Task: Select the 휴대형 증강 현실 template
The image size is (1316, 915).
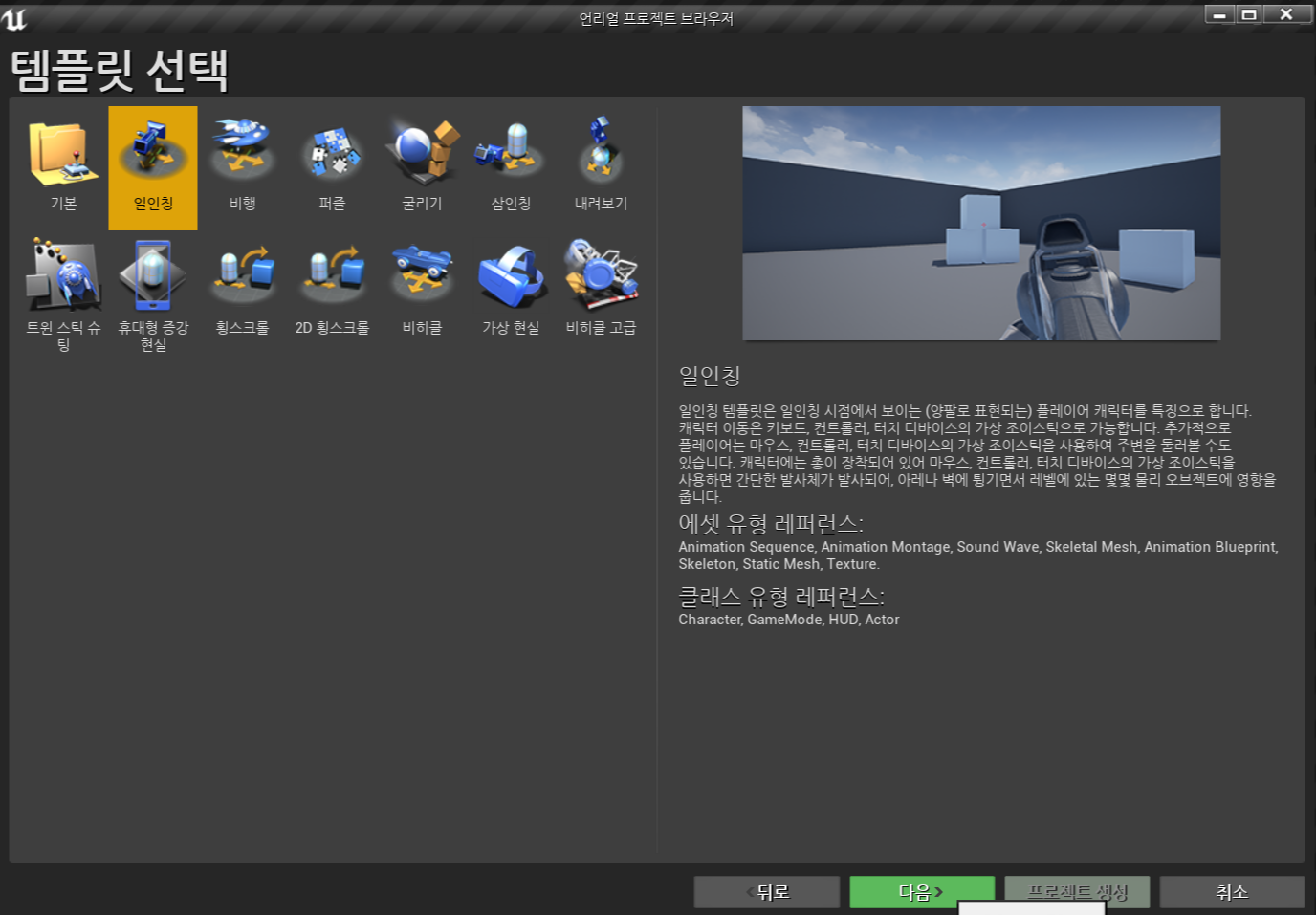Action: [x=153, y=294]
